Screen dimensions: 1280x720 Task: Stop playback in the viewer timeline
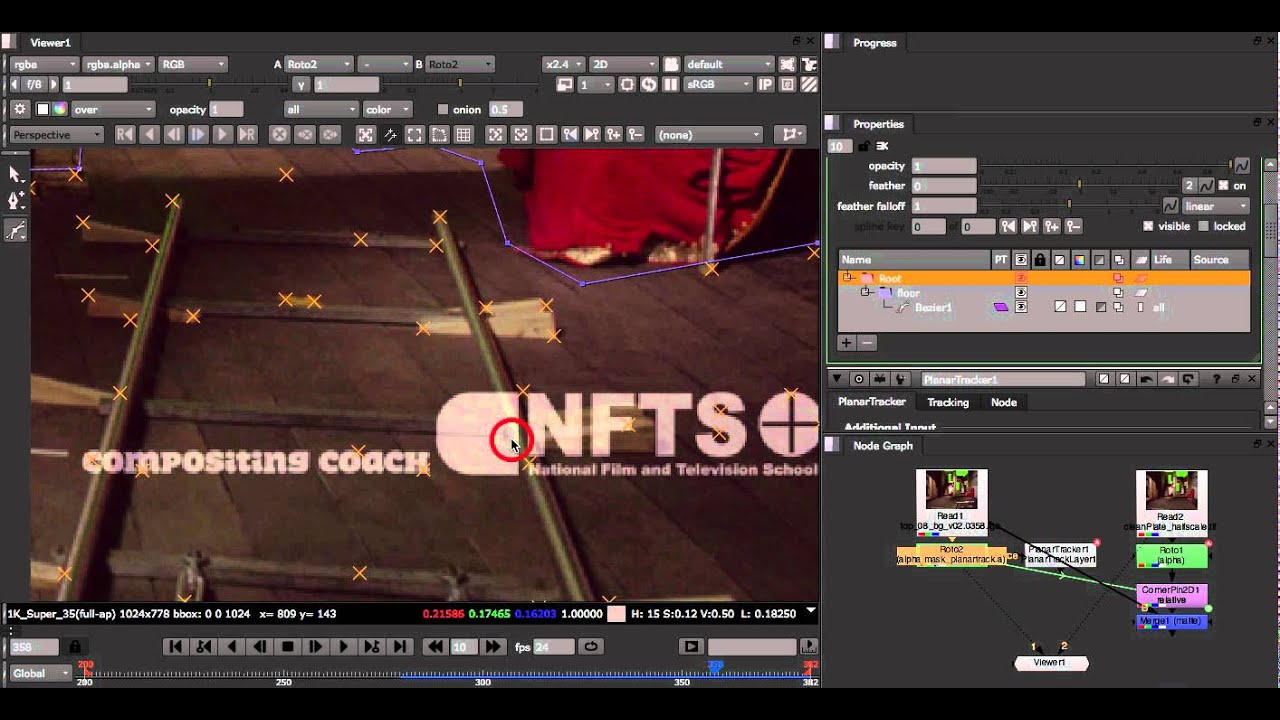tap(288, 647)
